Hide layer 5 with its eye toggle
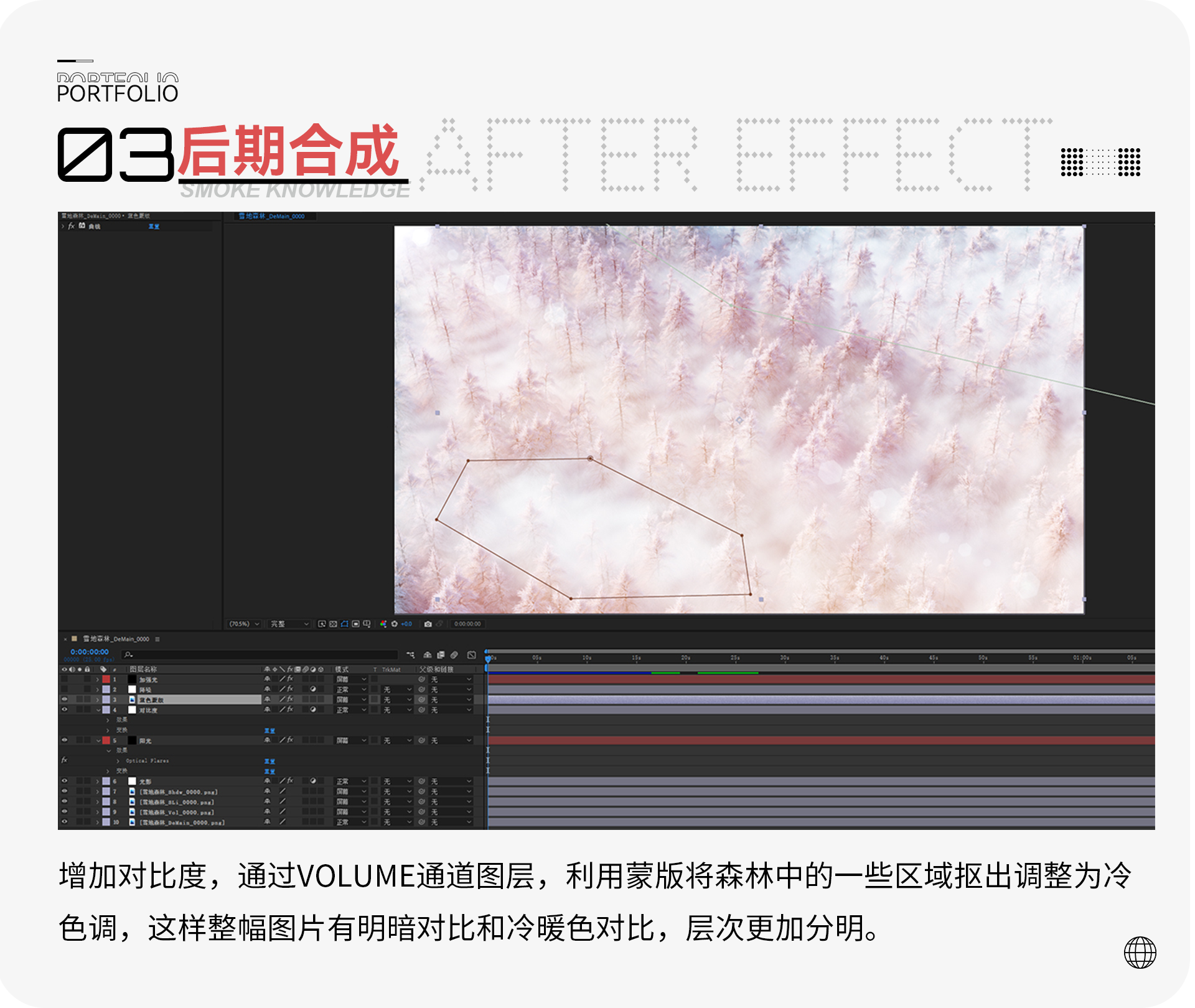 click(64, 740)
